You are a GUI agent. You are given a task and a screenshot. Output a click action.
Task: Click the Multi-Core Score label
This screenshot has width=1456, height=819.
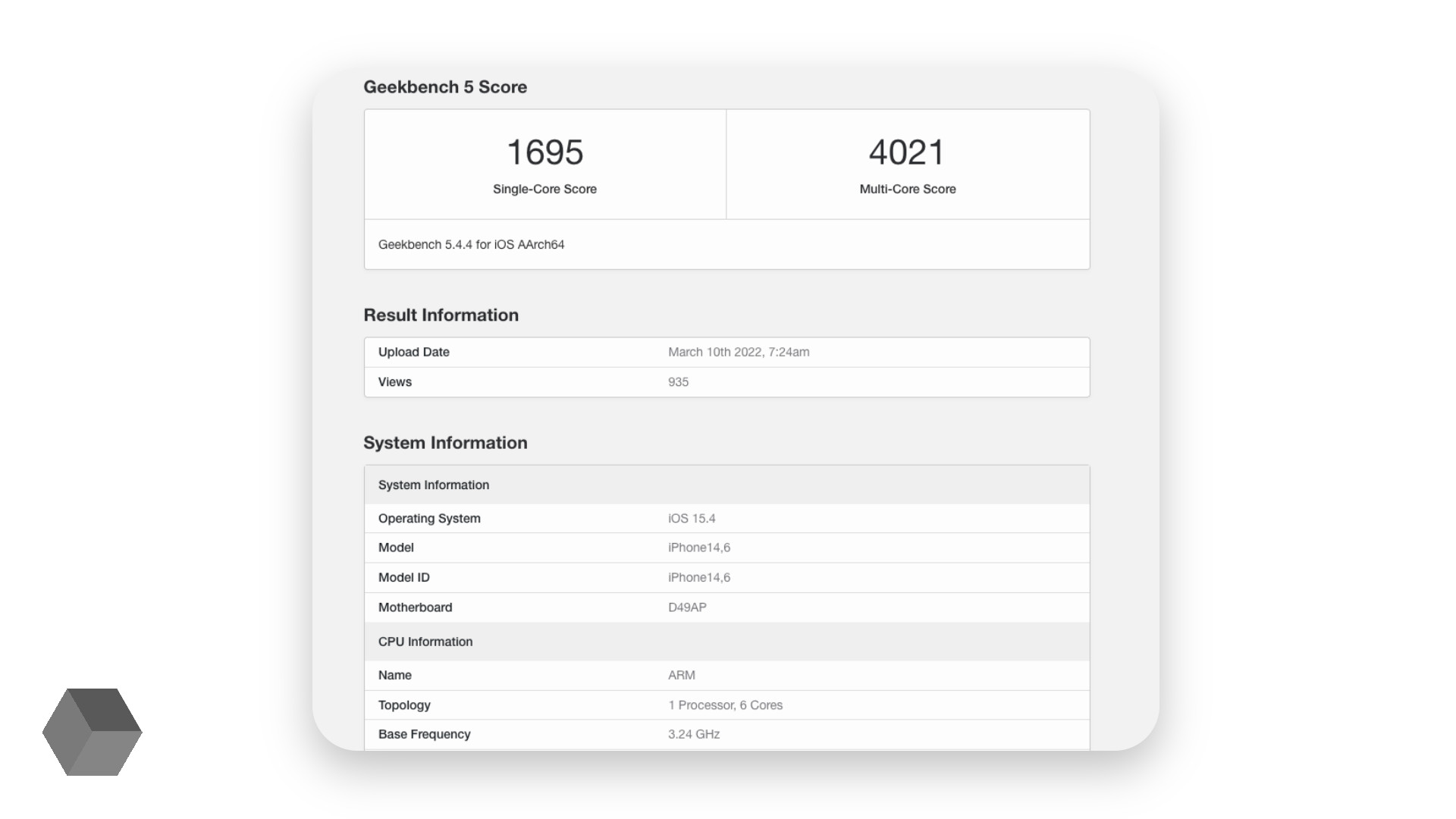tap(908, 189)
